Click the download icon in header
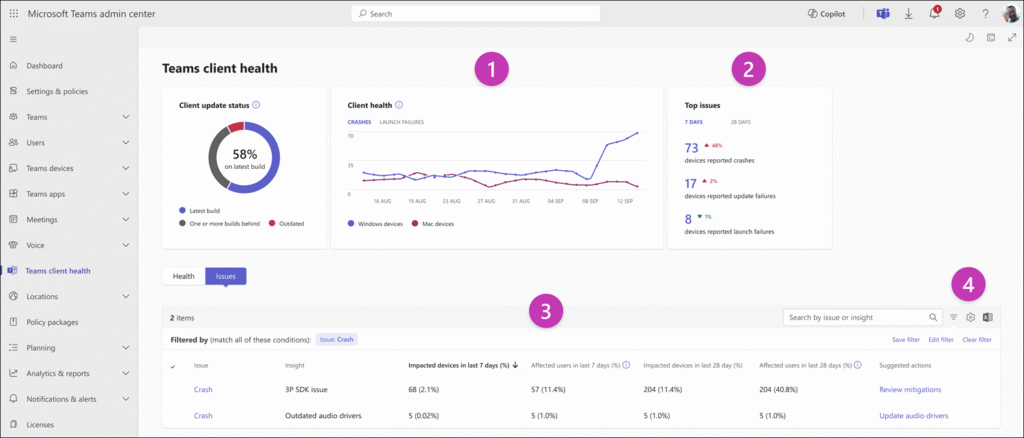 pos(908,13)
